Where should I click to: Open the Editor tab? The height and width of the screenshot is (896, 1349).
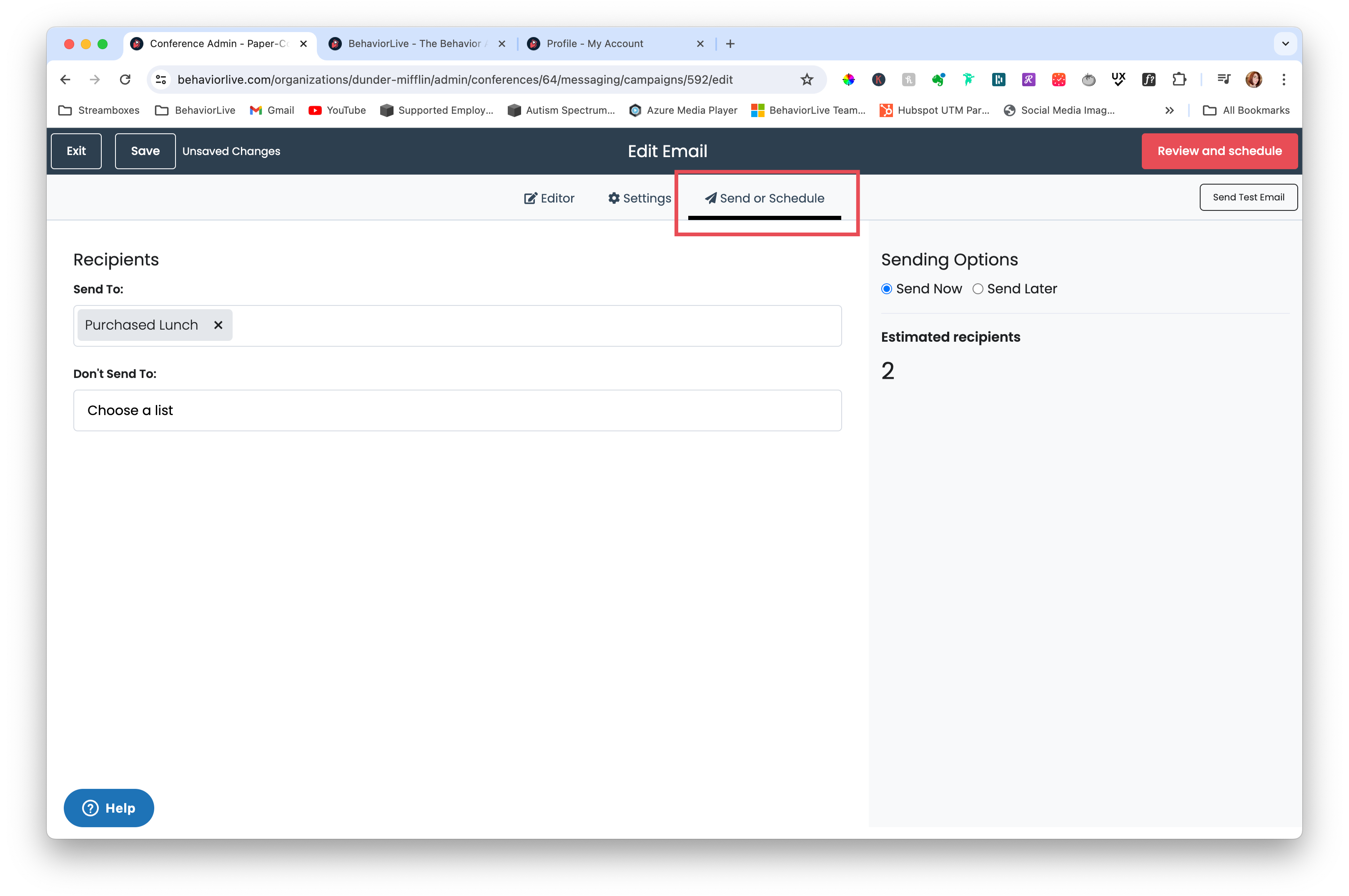(549, 198)
